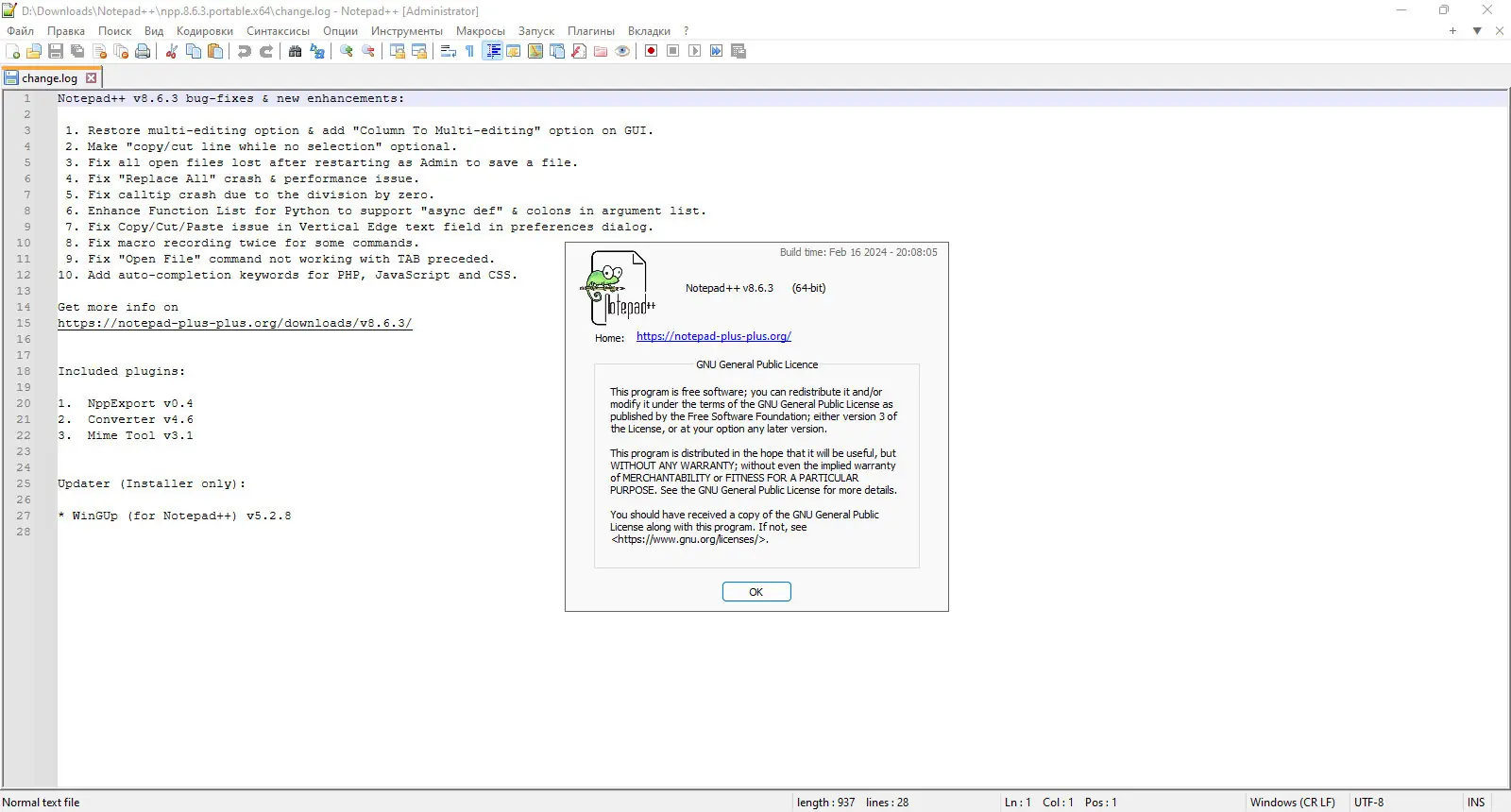Open the Вкладки menu

[650, 31]
